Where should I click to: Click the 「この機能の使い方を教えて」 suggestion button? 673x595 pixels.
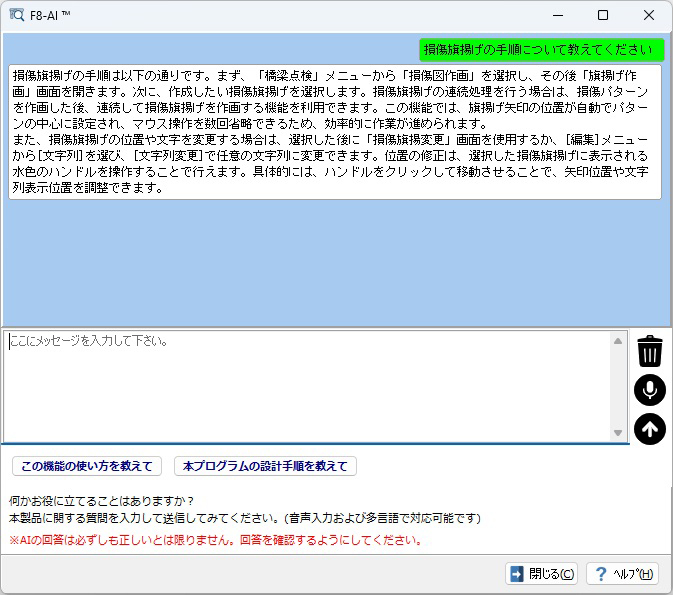coord(87,466)
